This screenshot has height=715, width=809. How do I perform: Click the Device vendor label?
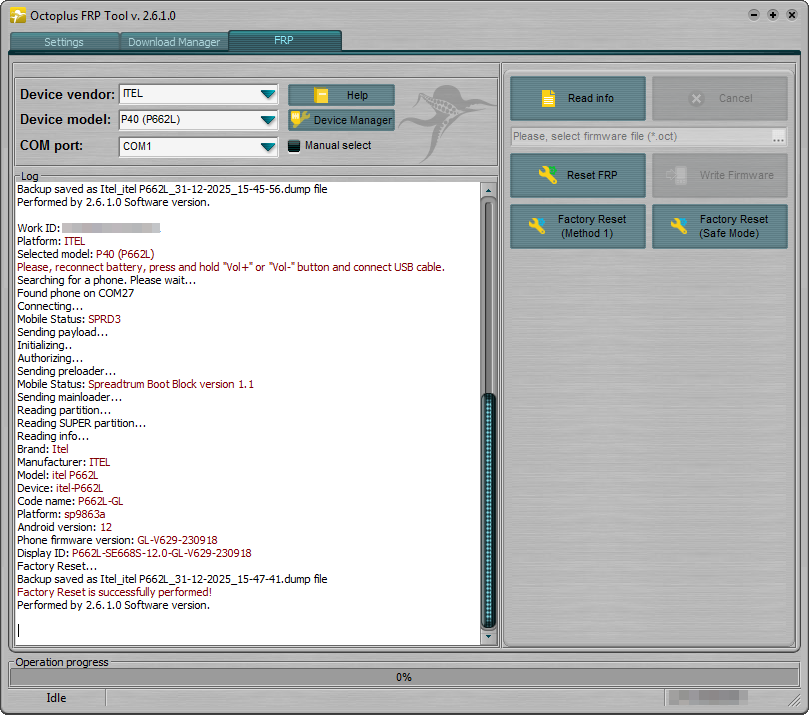click(x=67, y=94)
